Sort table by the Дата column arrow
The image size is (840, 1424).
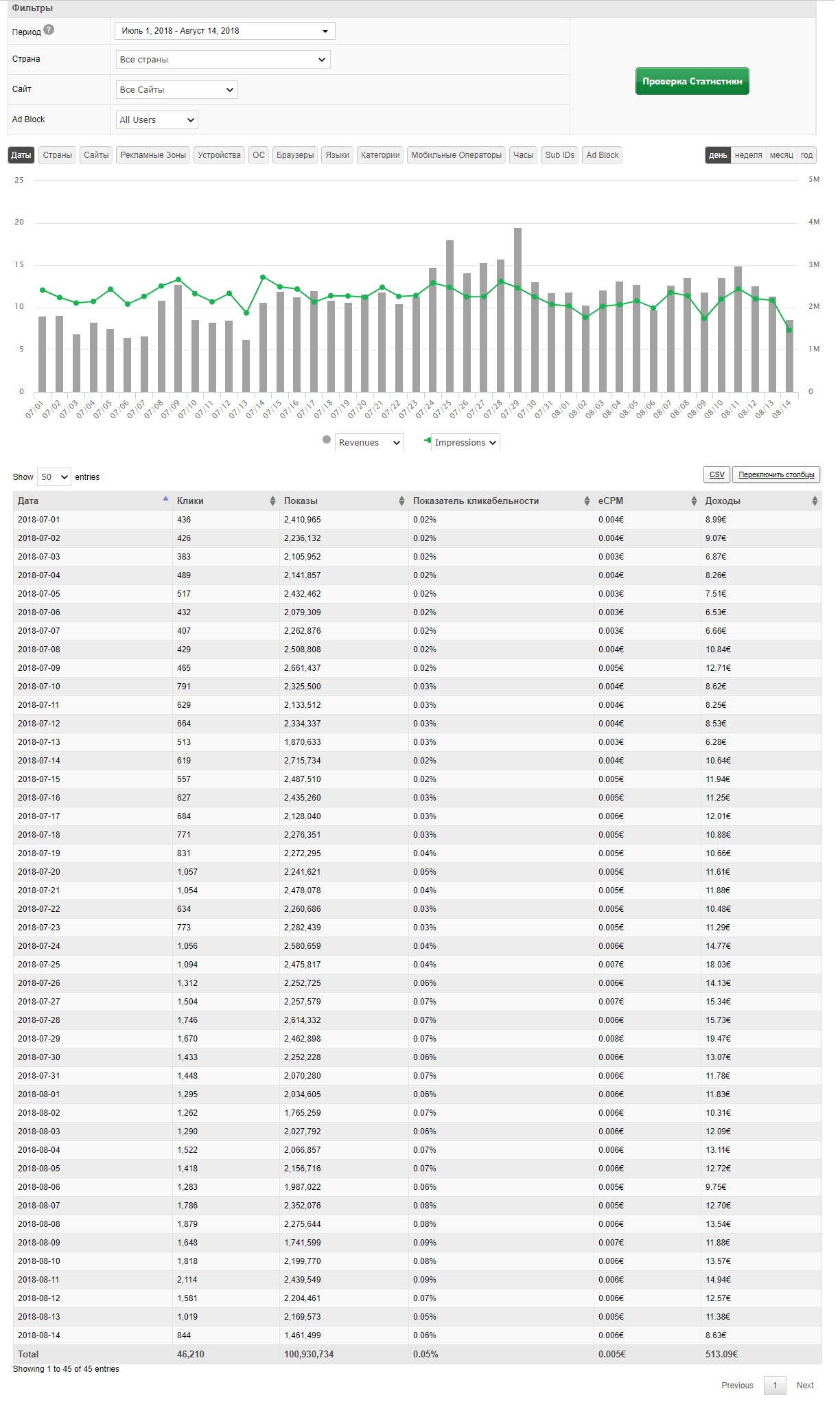pos(165,499)
